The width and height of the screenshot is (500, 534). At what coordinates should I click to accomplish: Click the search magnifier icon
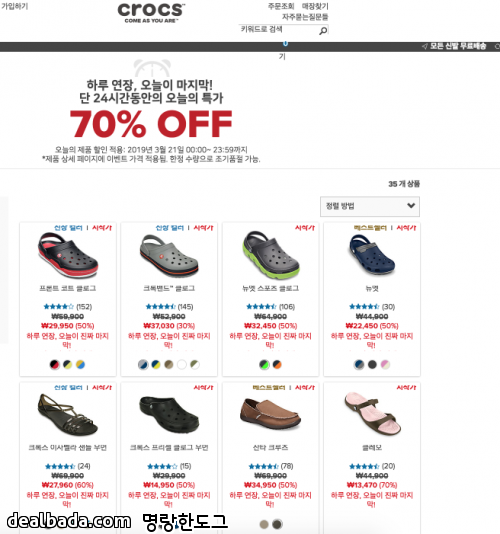[x=323, y=31]
